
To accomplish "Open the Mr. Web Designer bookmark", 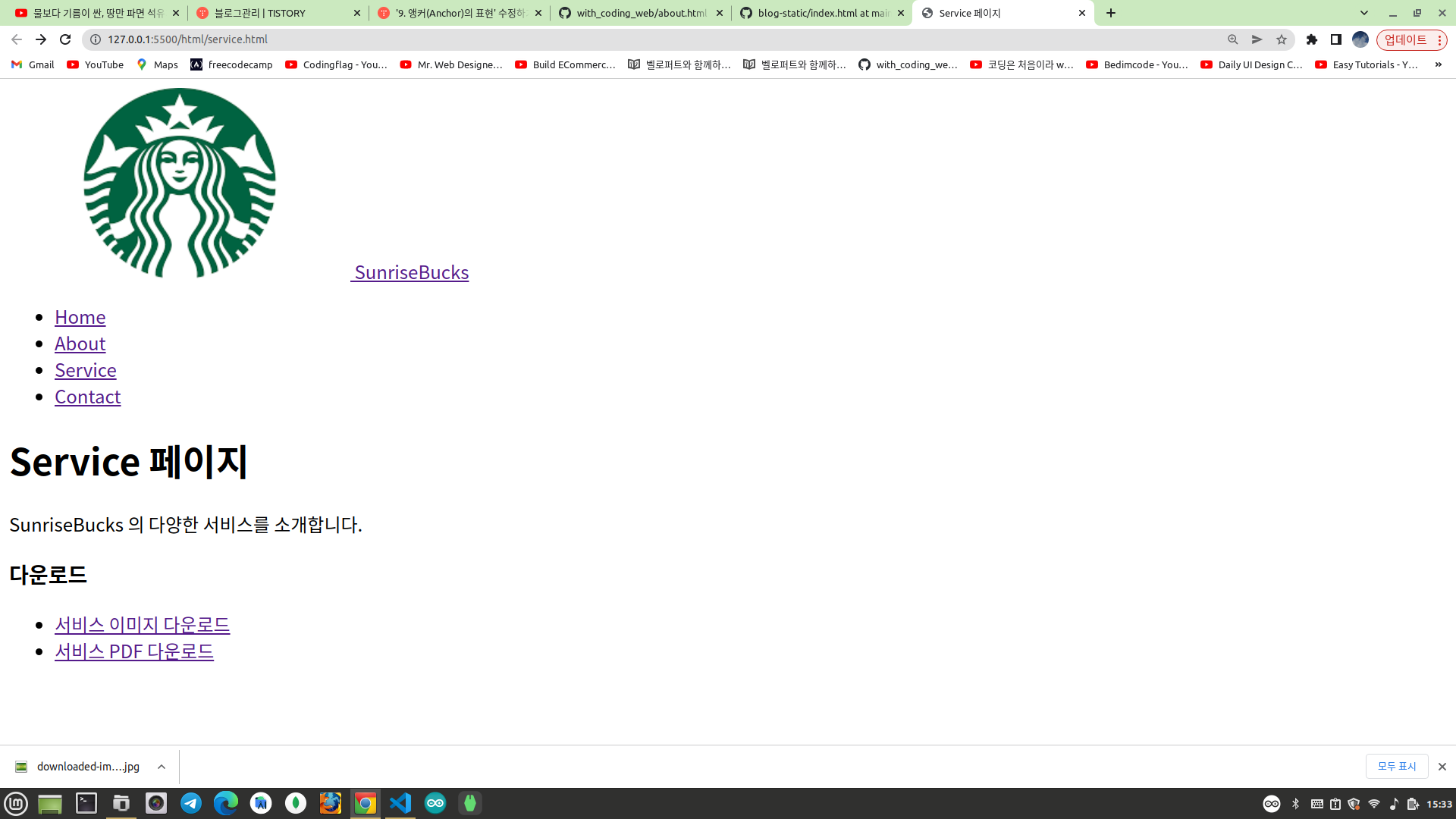I will [x=451, y=64].
